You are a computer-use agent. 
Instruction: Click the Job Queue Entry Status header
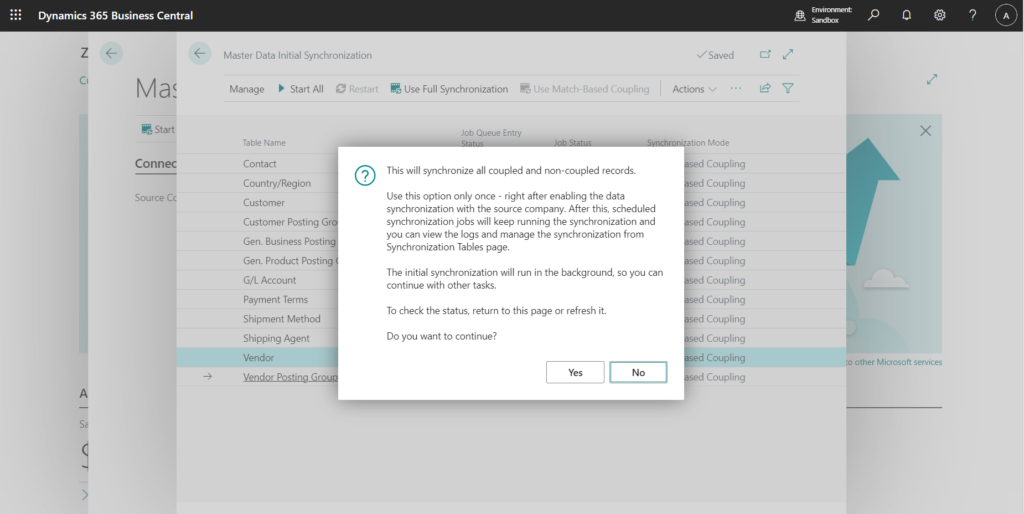coord(491,138)
